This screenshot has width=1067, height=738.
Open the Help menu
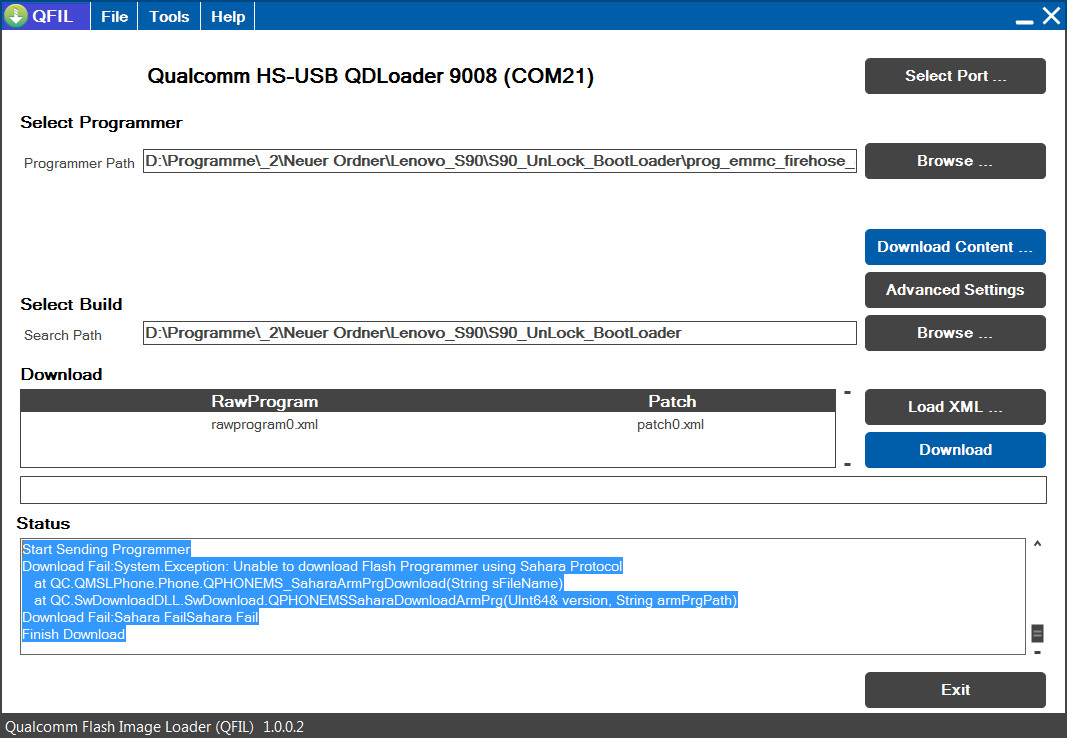[228, 16]
